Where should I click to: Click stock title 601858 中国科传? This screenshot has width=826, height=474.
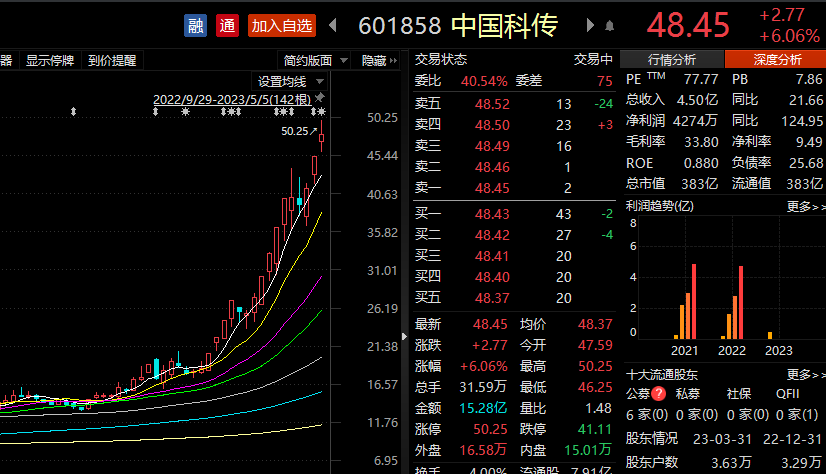458,25
